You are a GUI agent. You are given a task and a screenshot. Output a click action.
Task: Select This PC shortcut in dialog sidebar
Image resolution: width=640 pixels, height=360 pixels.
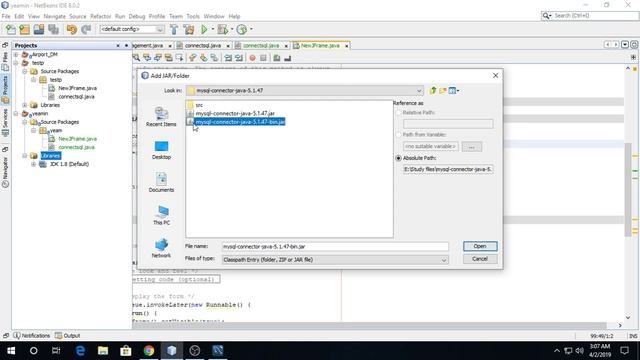pyautogui.click(x=161, y=215)
